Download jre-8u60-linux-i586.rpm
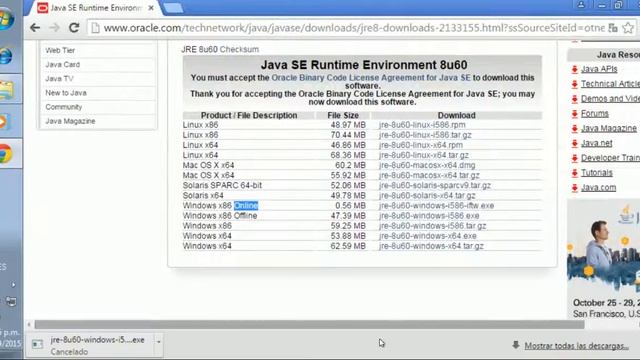Screen dimensions: 640x360 [422, 125]
